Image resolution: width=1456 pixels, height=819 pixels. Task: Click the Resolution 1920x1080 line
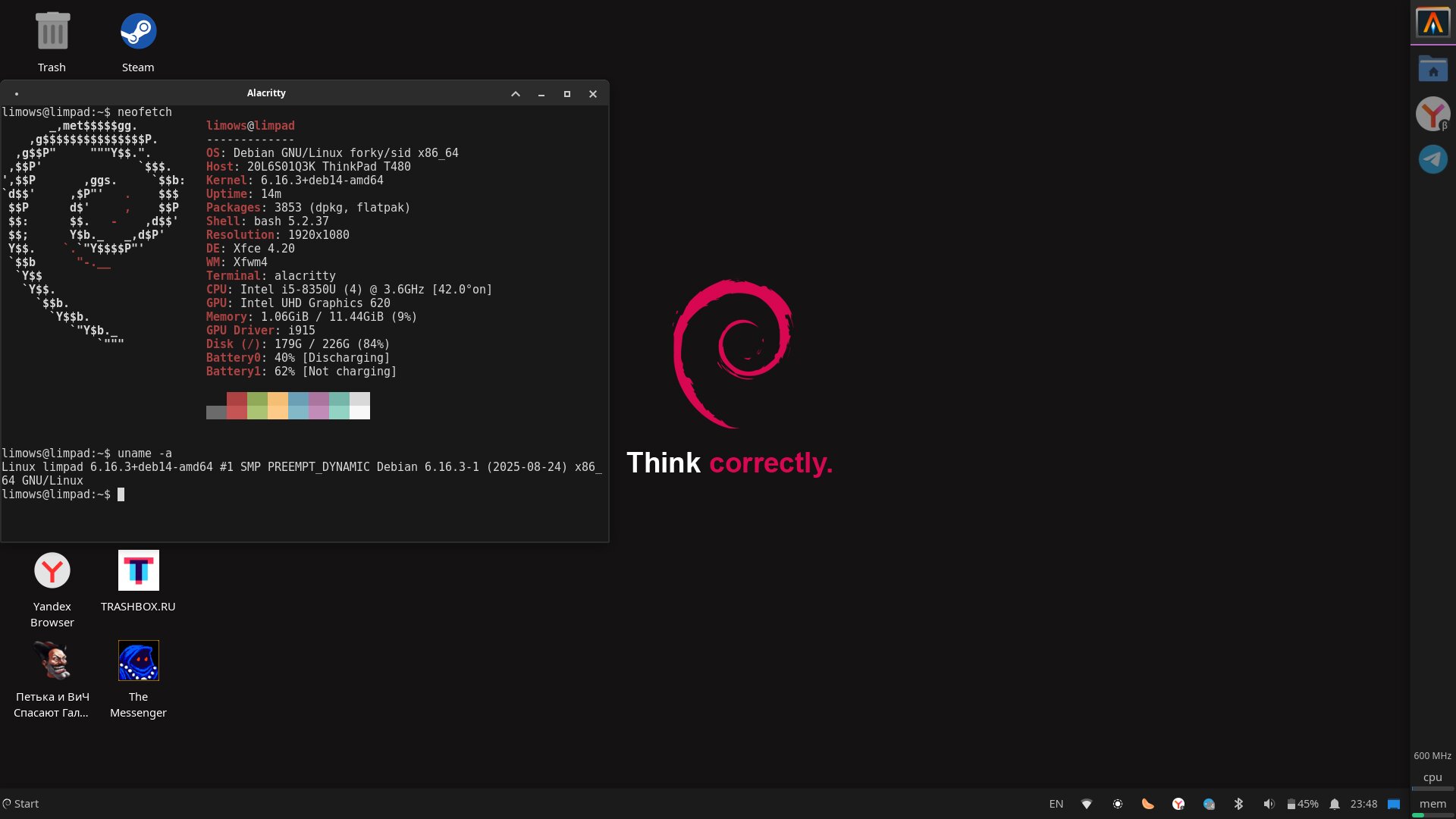(278, 235)
